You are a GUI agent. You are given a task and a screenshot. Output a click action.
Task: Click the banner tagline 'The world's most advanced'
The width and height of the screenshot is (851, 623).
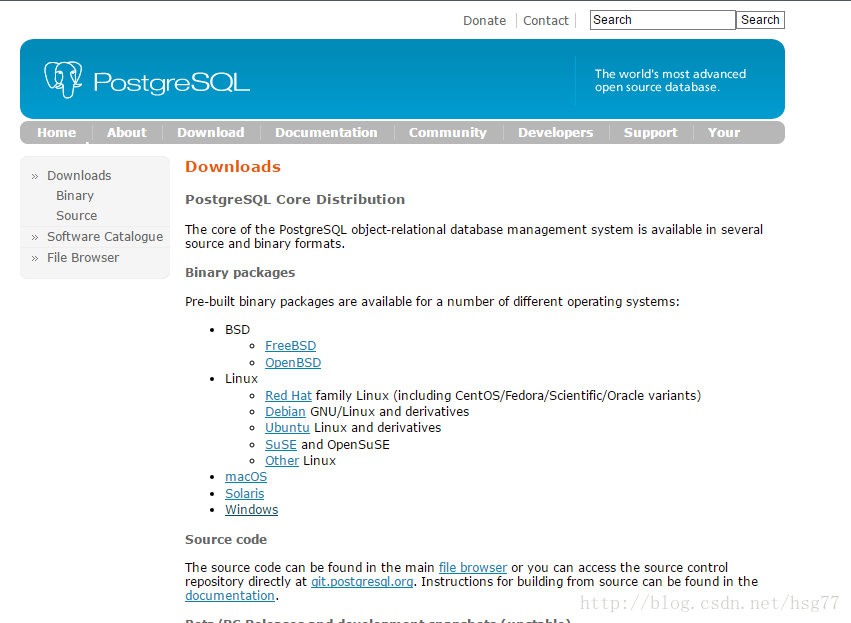670,74
